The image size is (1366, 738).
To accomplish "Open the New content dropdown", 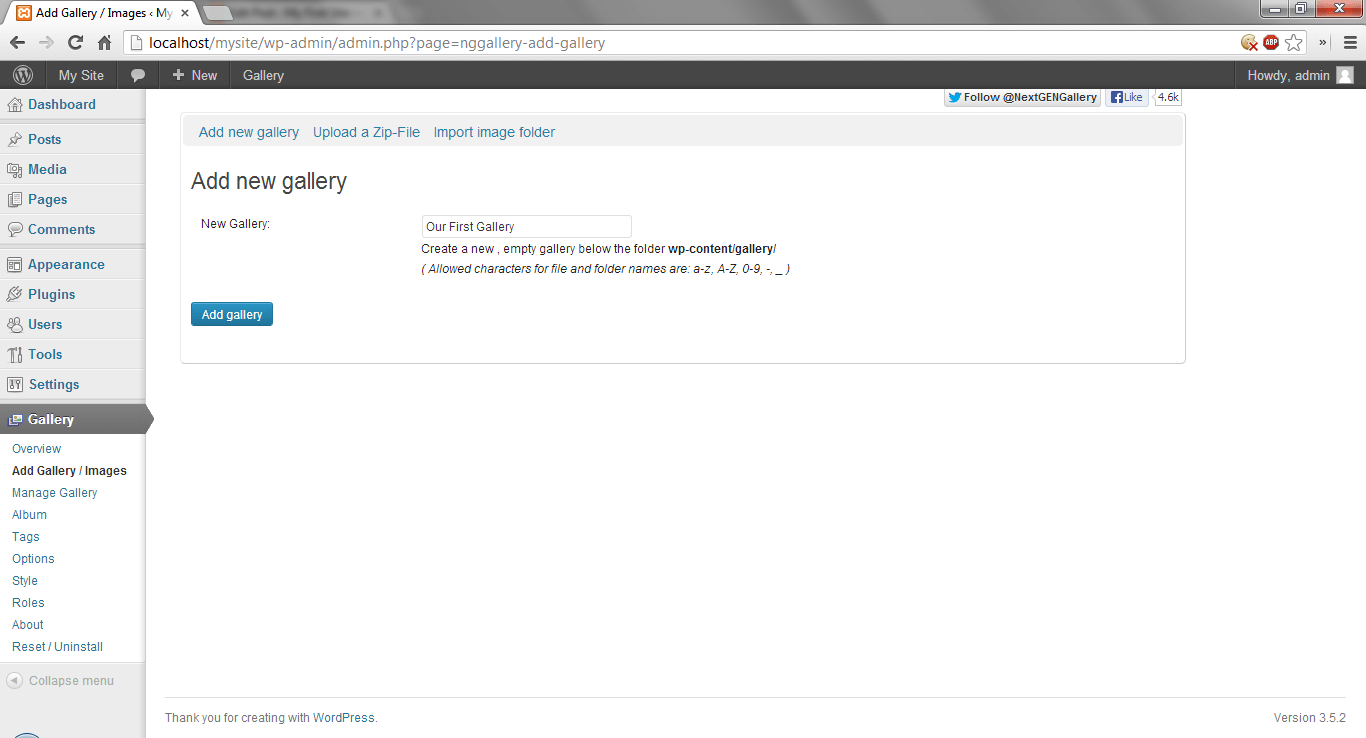I will pyautogui.click(x=194, y=75).
